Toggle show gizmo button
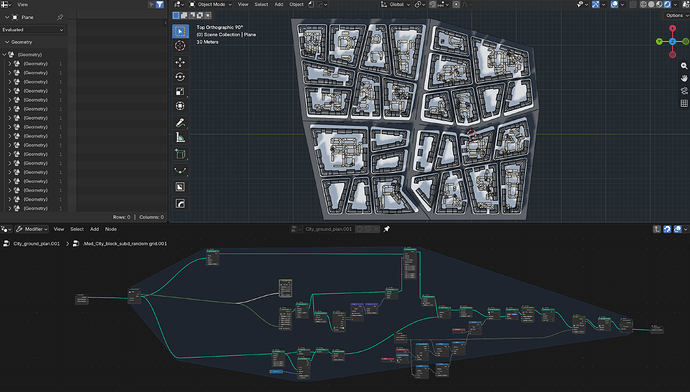The image size is (690, 392). click(596, 4)
